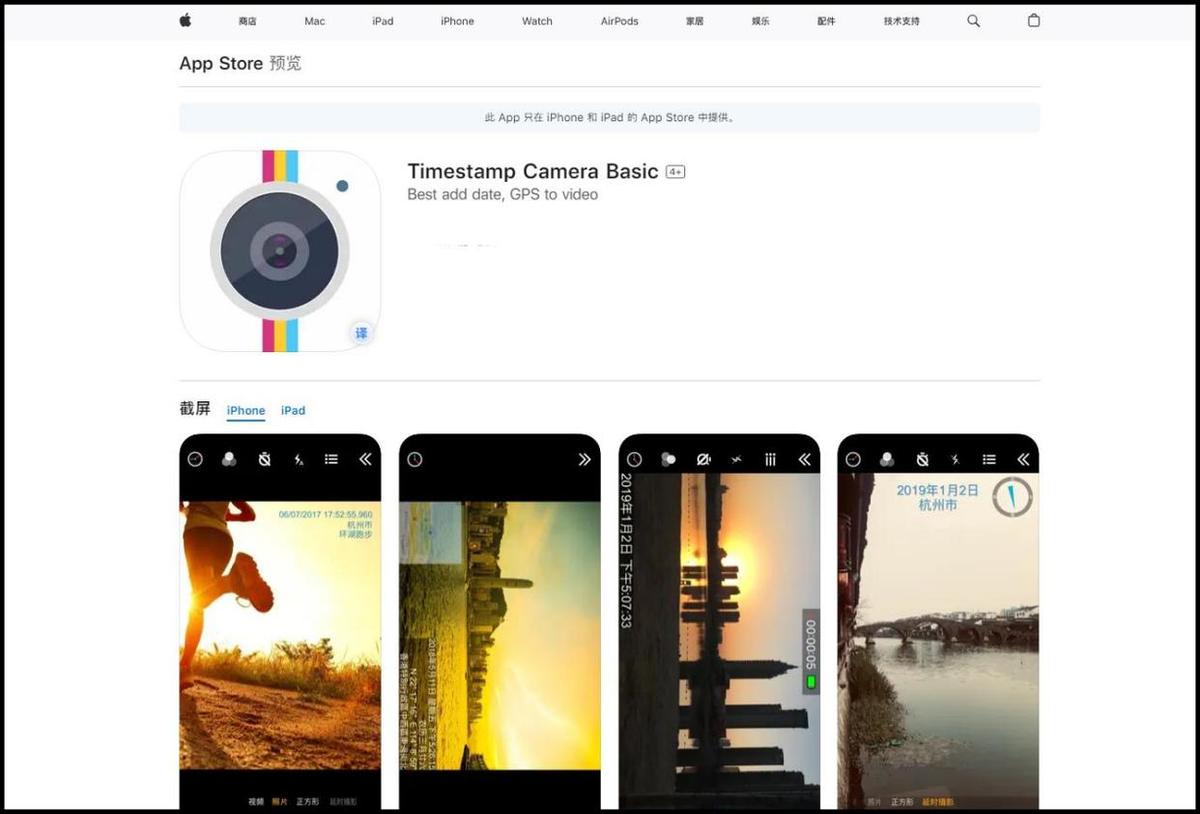Click the translate badge on app icon

(361, 333)
